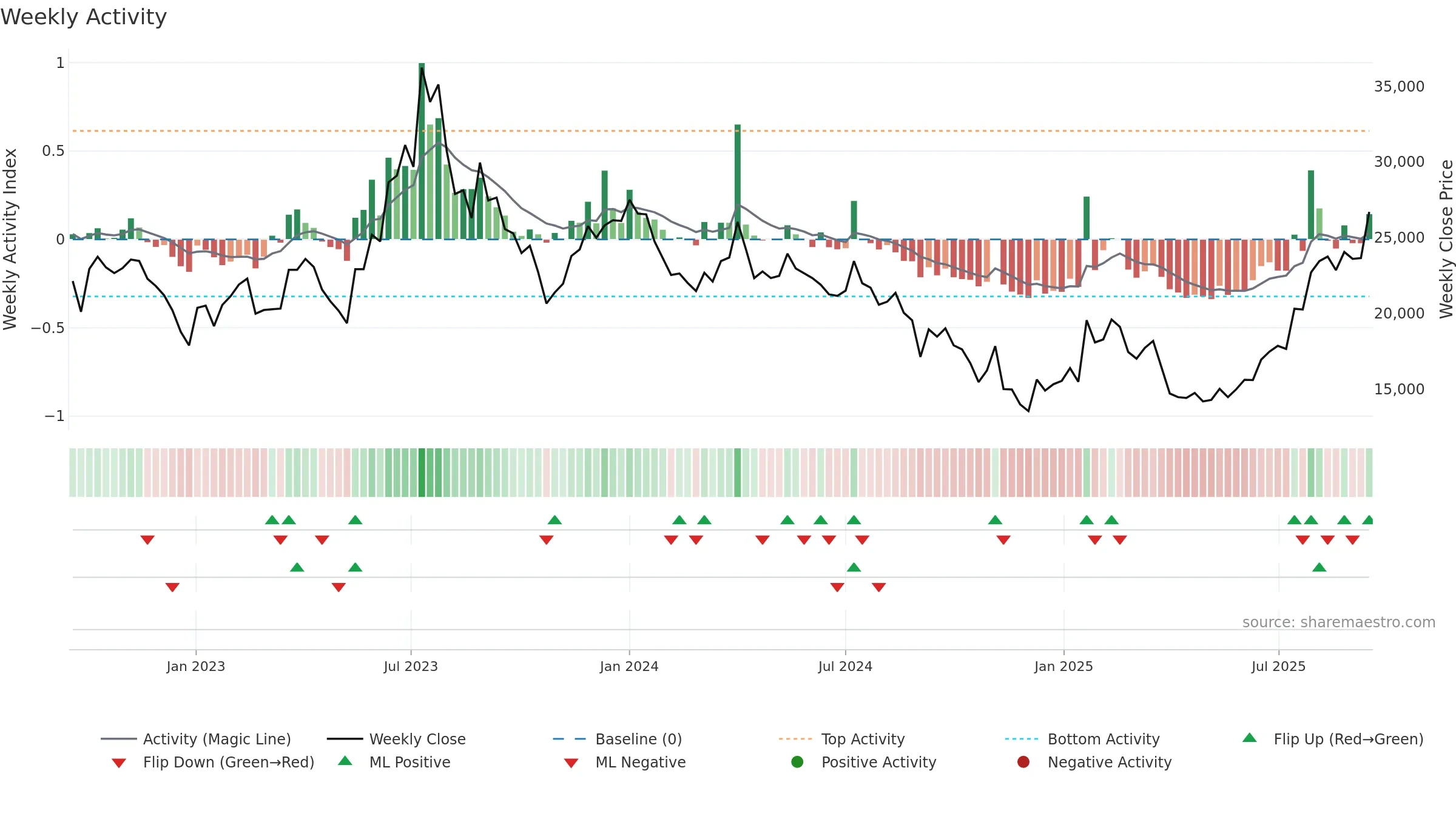Click the Weekly Activity Index axis title
Viewport: 1456px width, 819px height.
click(x=10, y=239)
